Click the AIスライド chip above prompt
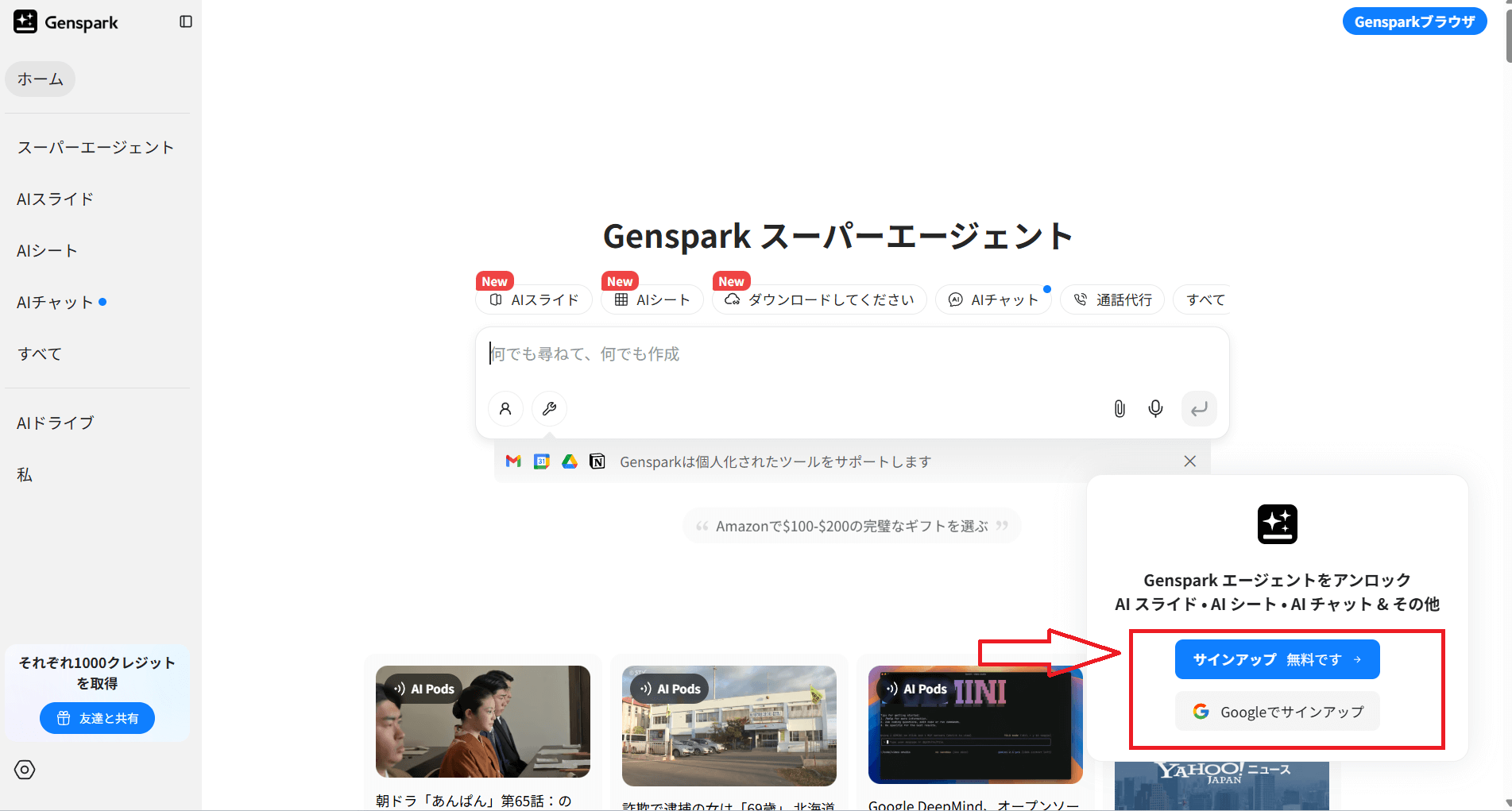The width and height of the screenshot is (1512, 811). 534,299
